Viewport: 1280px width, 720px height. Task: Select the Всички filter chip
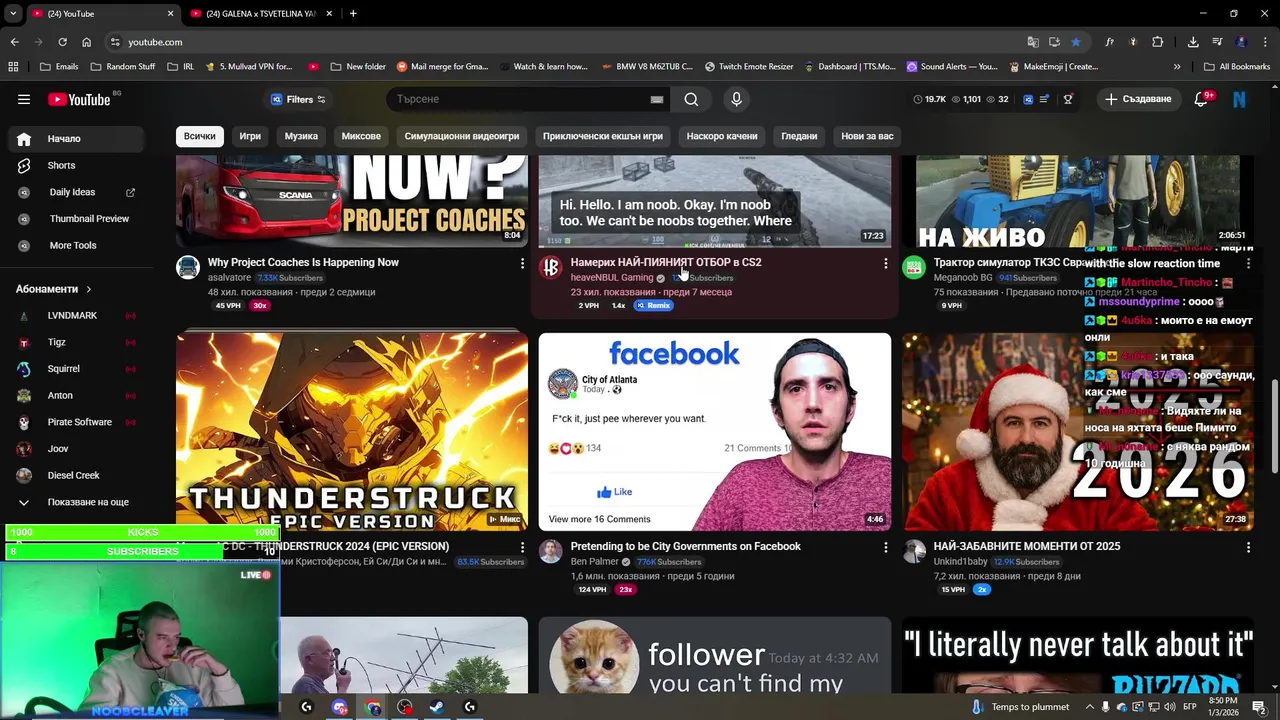coord(199,136)
